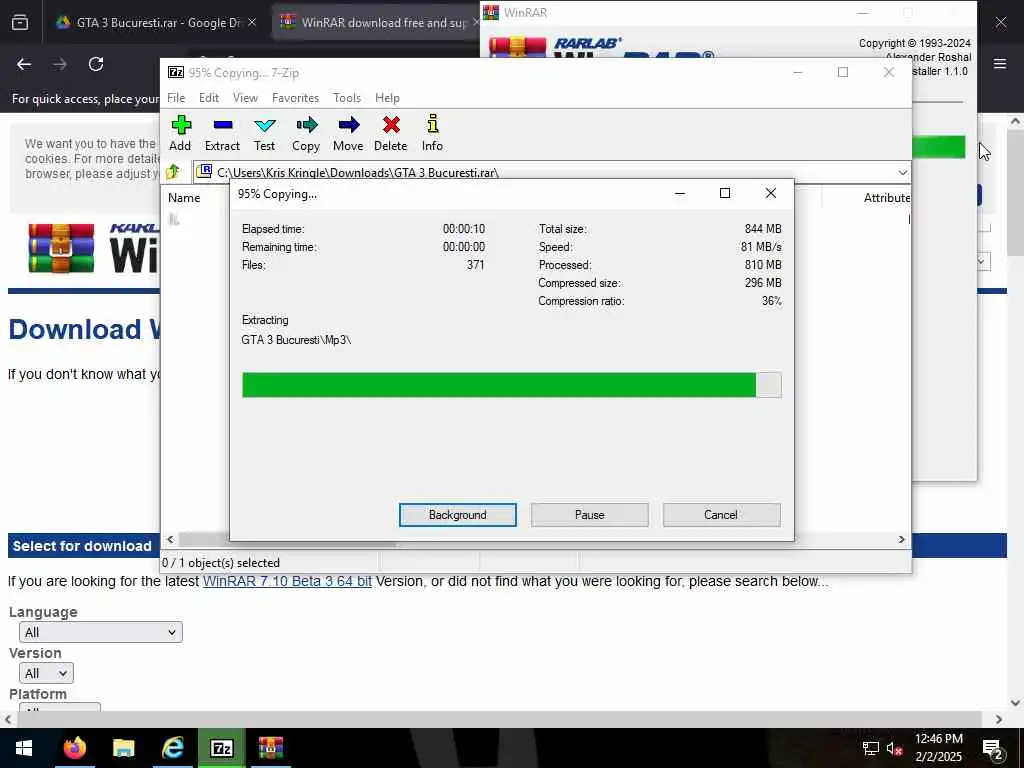This screenshot has height=768, width=1024.
Task: Open the View menu in 7-Zip
Action: tap(245, 98)
